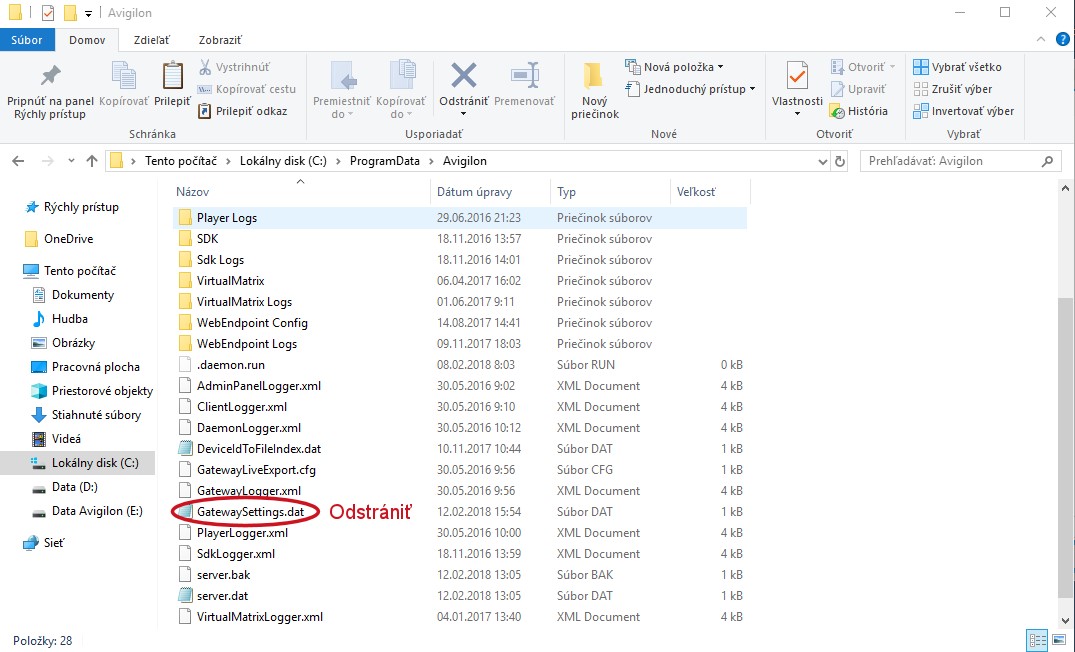The image size is (1075, 652).
Task: Open Rýchly prístup in navigation pane
Action: coord(81,207)
